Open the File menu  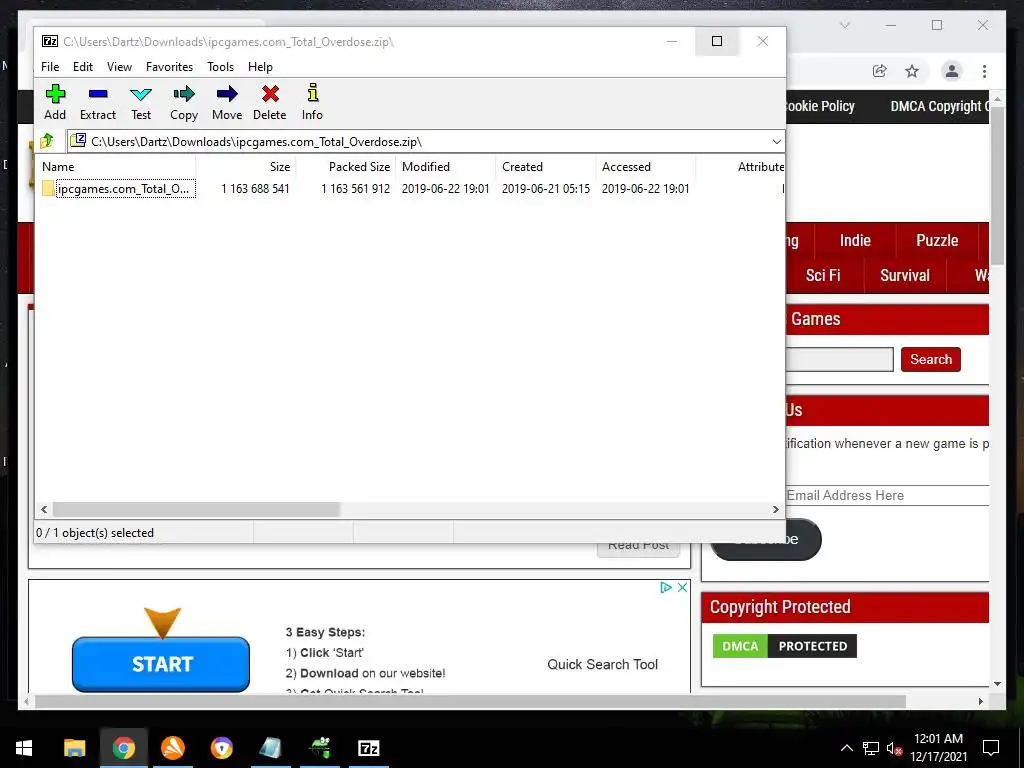[50, 67]
